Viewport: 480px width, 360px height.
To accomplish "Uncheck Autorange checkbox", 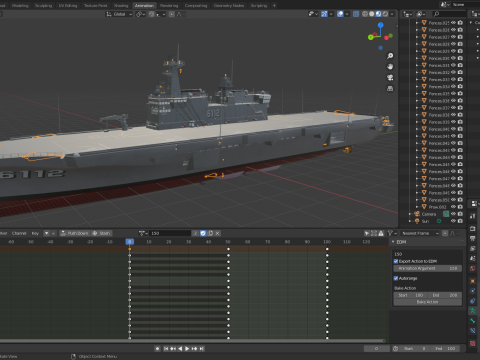I will click(x=396, y=278).
